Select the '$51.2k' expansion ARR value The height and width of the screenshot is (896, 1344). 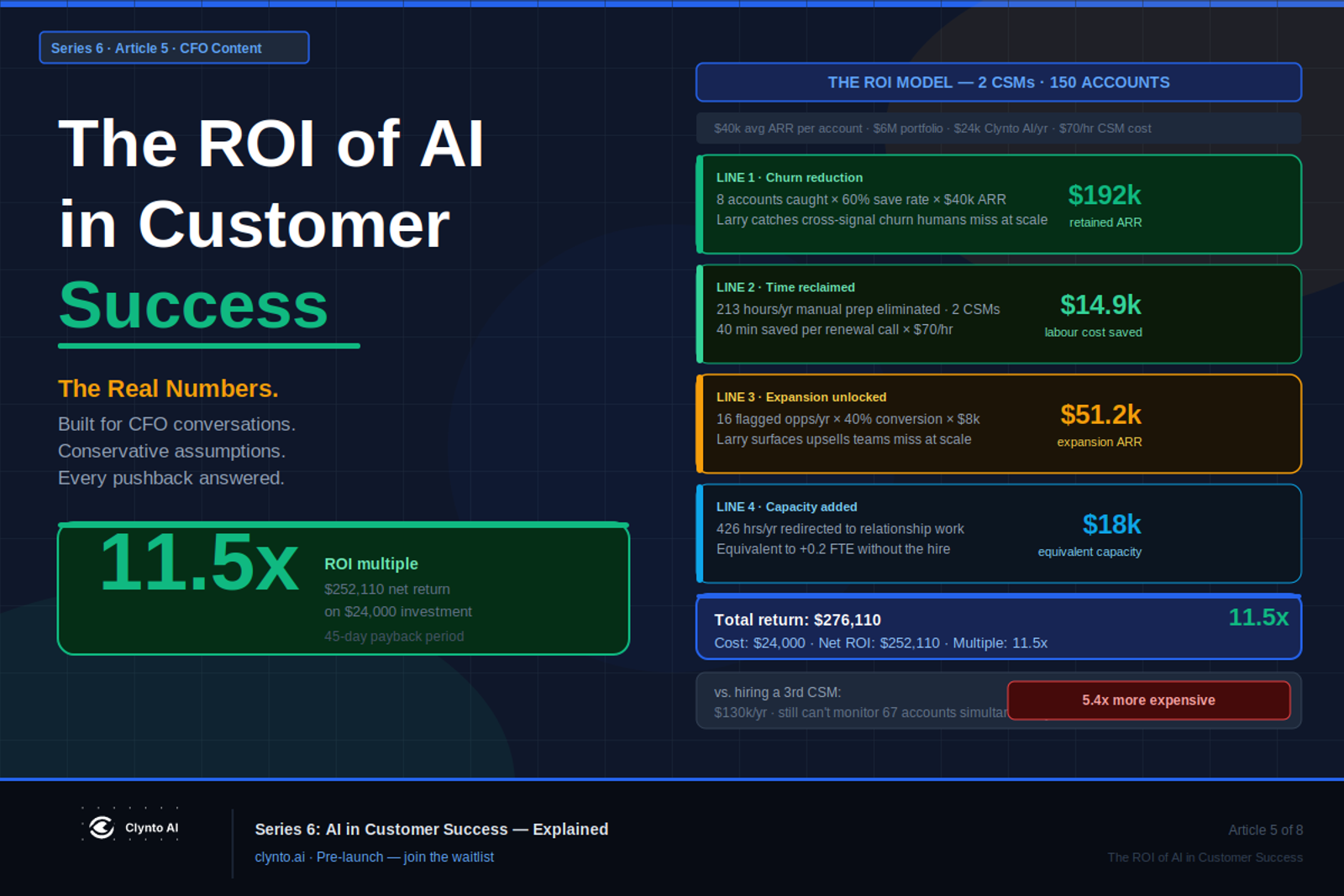tap(1100, 415)
